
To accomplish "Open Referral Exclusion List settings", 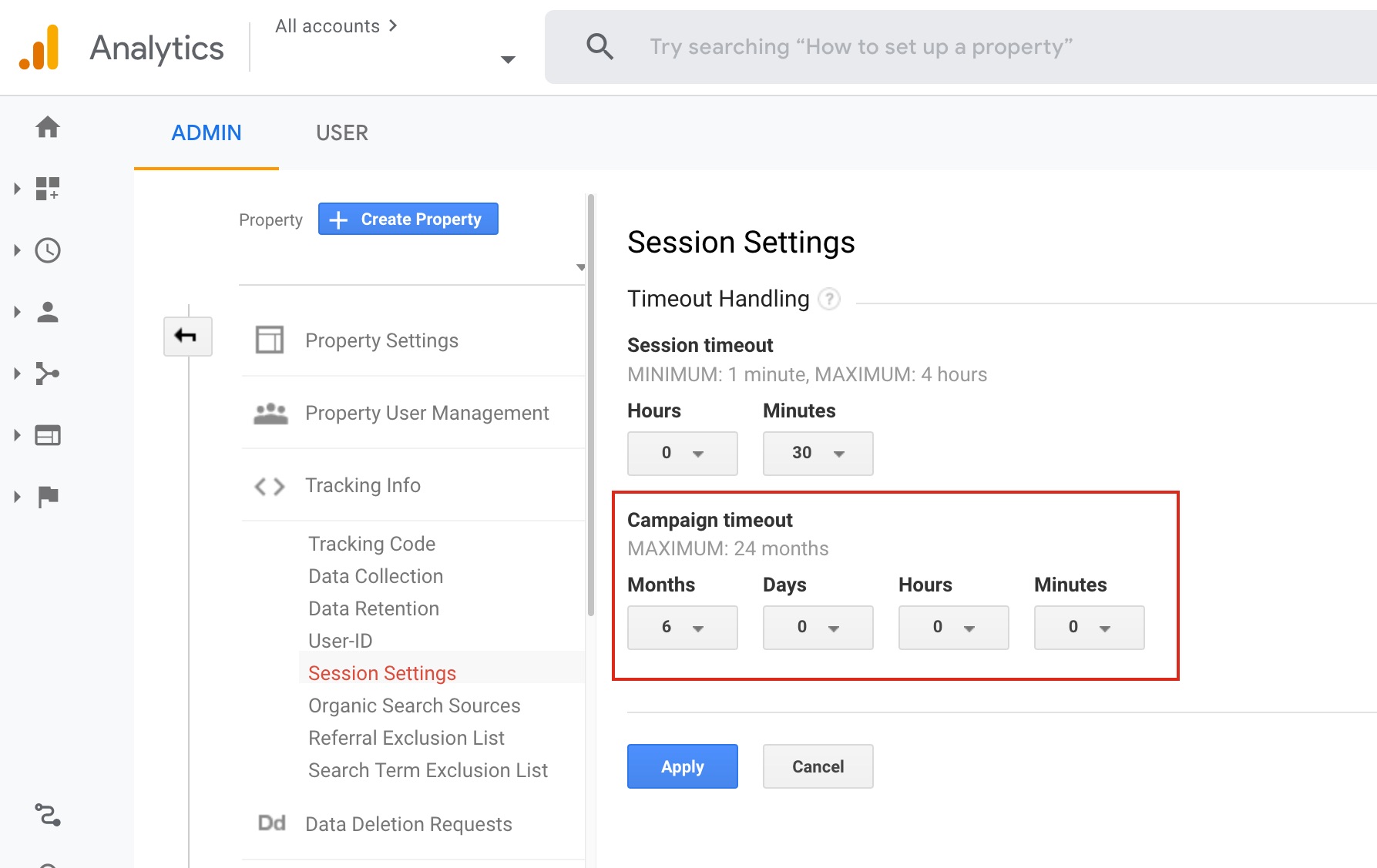I will pos(406,738).
